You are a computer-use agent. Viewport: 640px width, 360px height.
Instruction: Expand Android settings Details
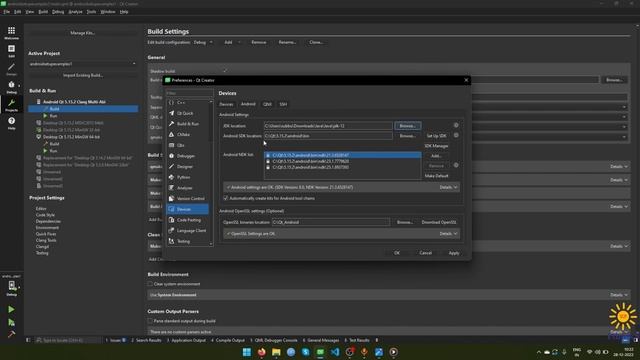coord(449,187)
